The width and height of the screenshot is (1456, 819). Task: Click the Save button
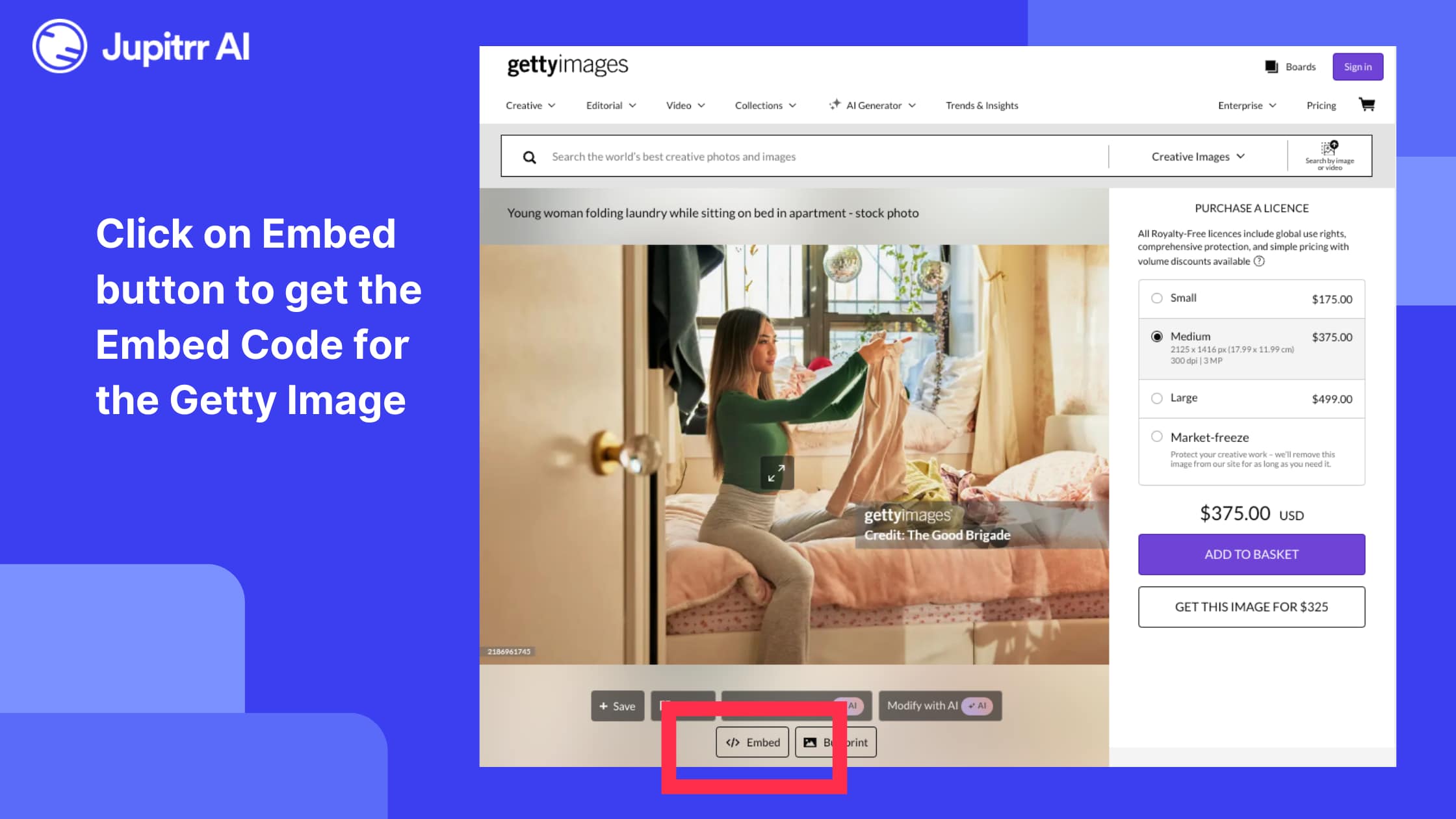[x=617, y=706]
